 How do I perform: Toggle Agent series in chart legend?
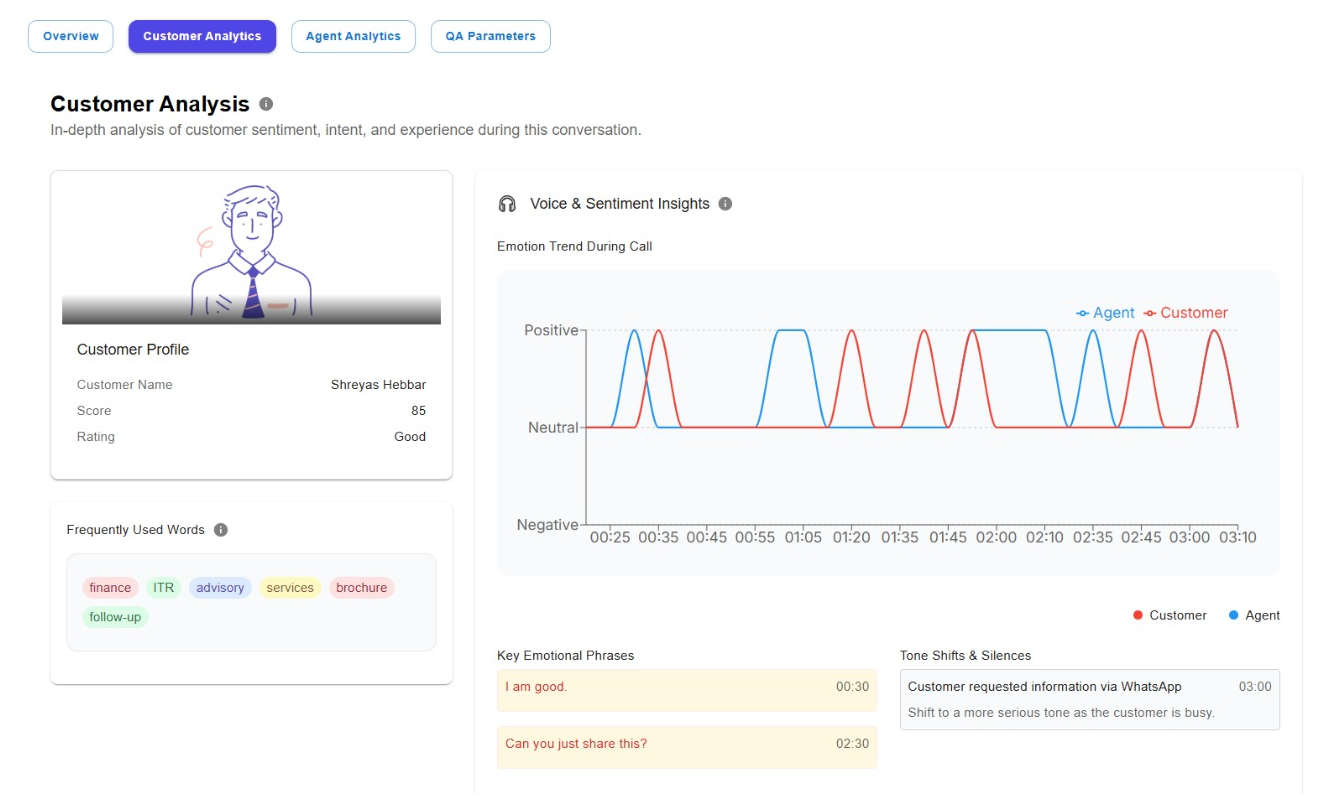[1105, 313]
